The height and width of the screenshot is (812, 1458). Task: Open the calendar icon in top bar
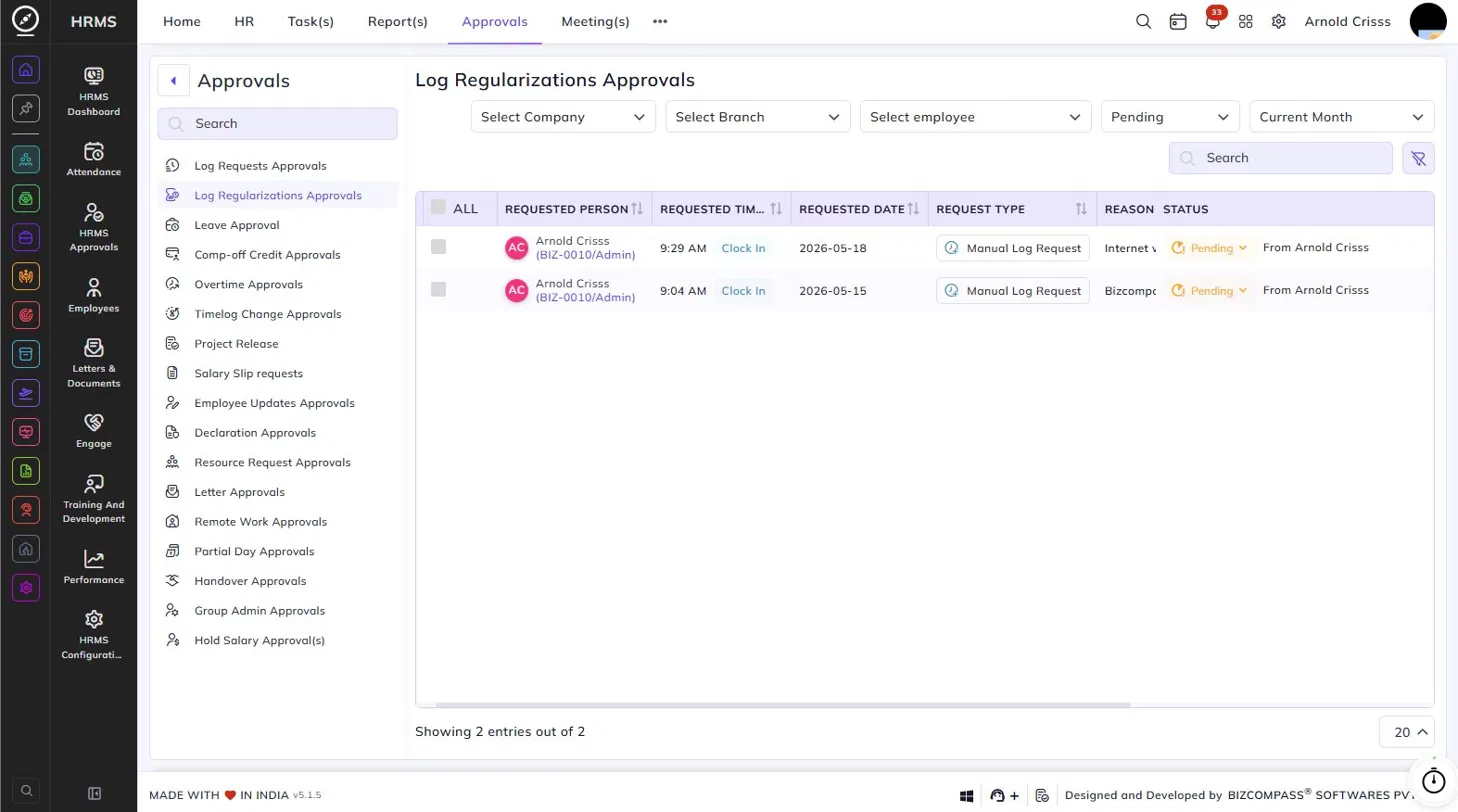pos(1178,21)
